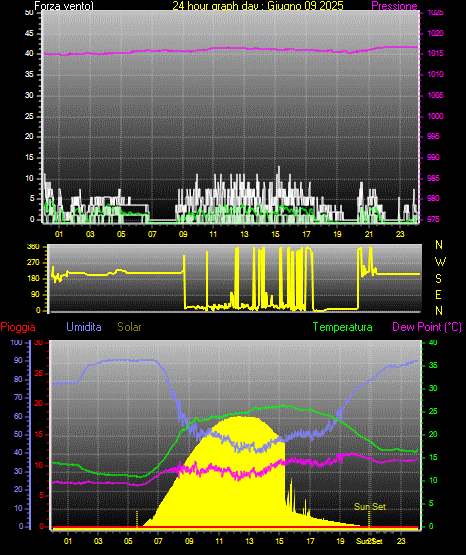Select the magenta 'Pressione' label
466x555 pixels.
pos(394,6)
